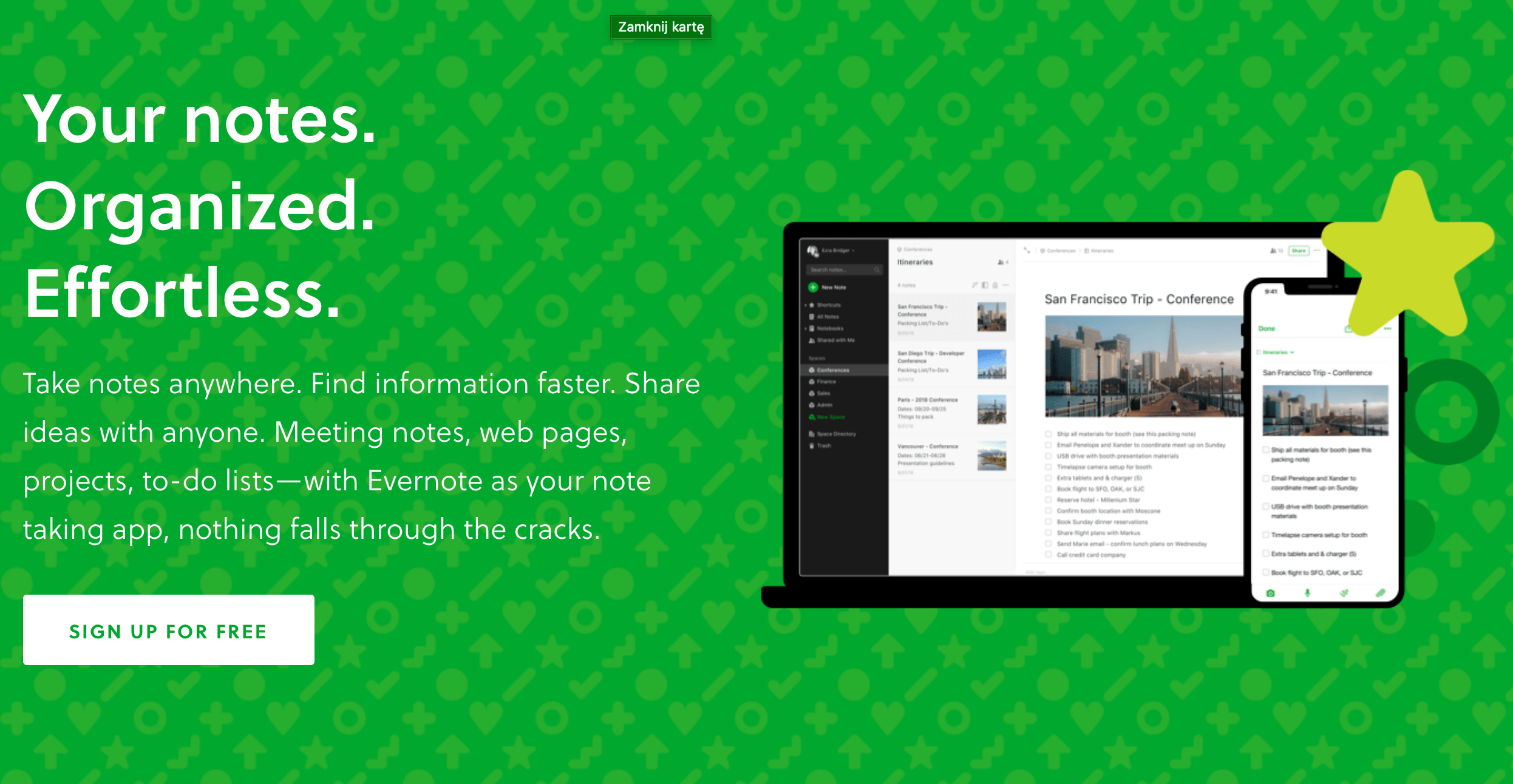
Task: Tap the San Francisco photo in phone note
Action: coord(1325,410)
